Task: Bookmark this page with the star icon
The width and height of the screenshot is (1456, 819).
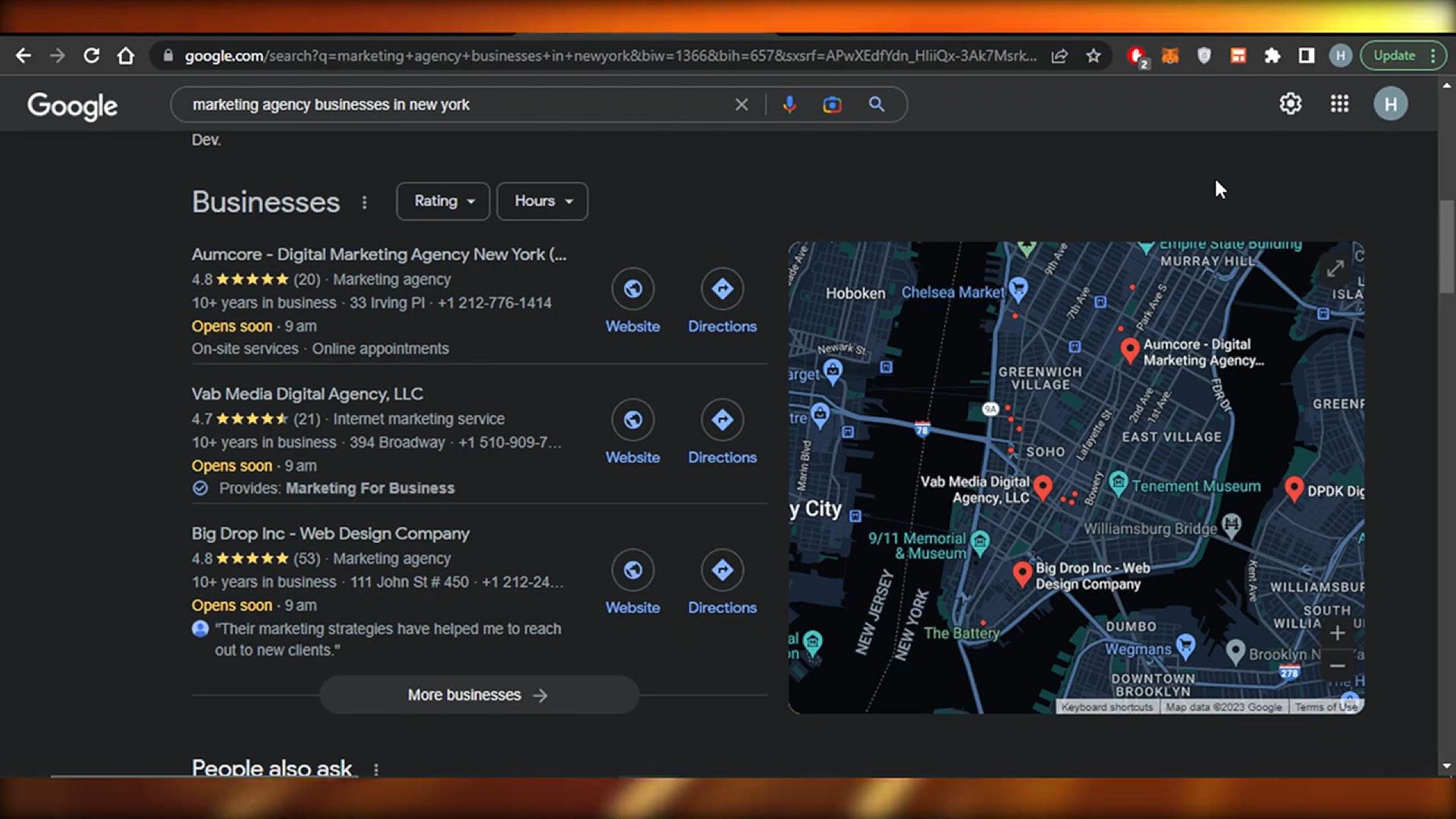Action: [x=1094, y=55]
